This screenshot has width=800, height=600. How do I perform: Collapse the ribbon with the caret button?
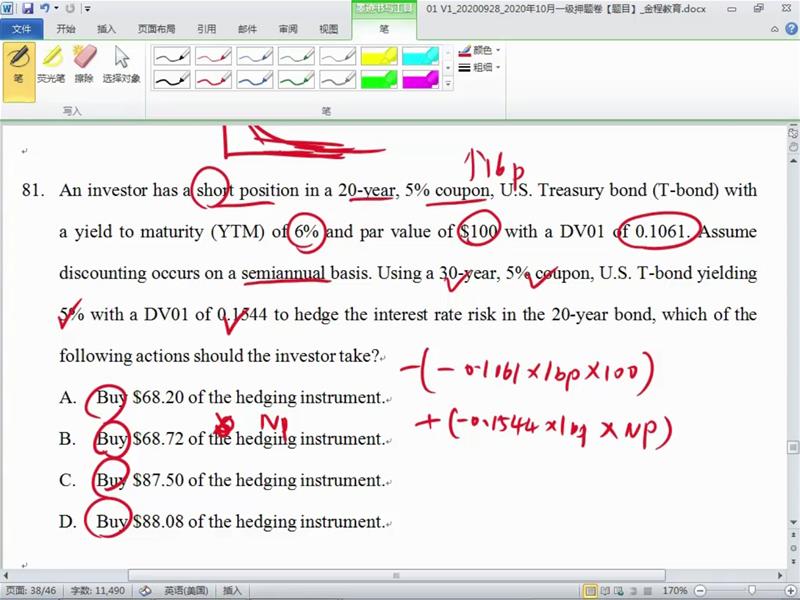pos(776,29)
